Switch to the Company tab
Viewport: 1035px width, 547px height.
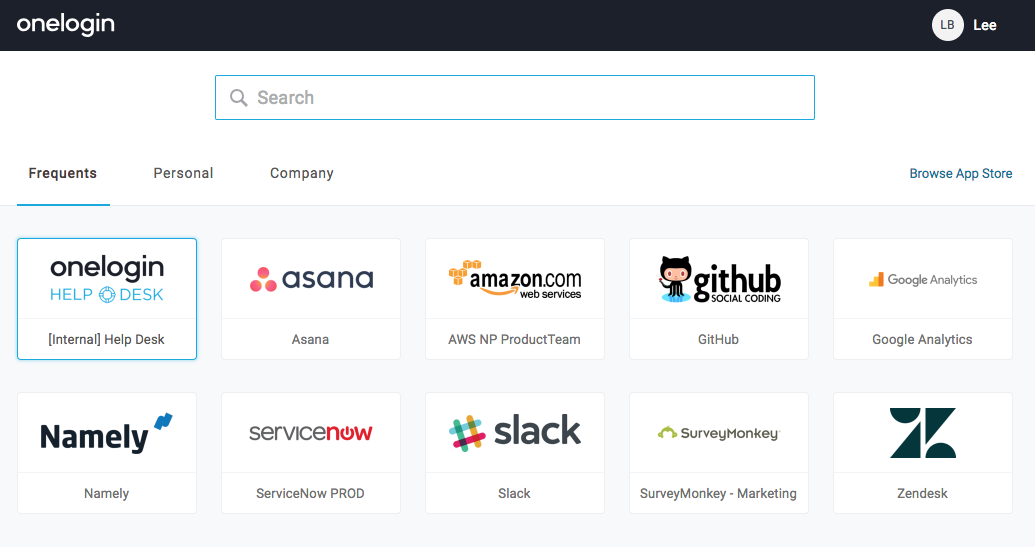coord(302,173)
